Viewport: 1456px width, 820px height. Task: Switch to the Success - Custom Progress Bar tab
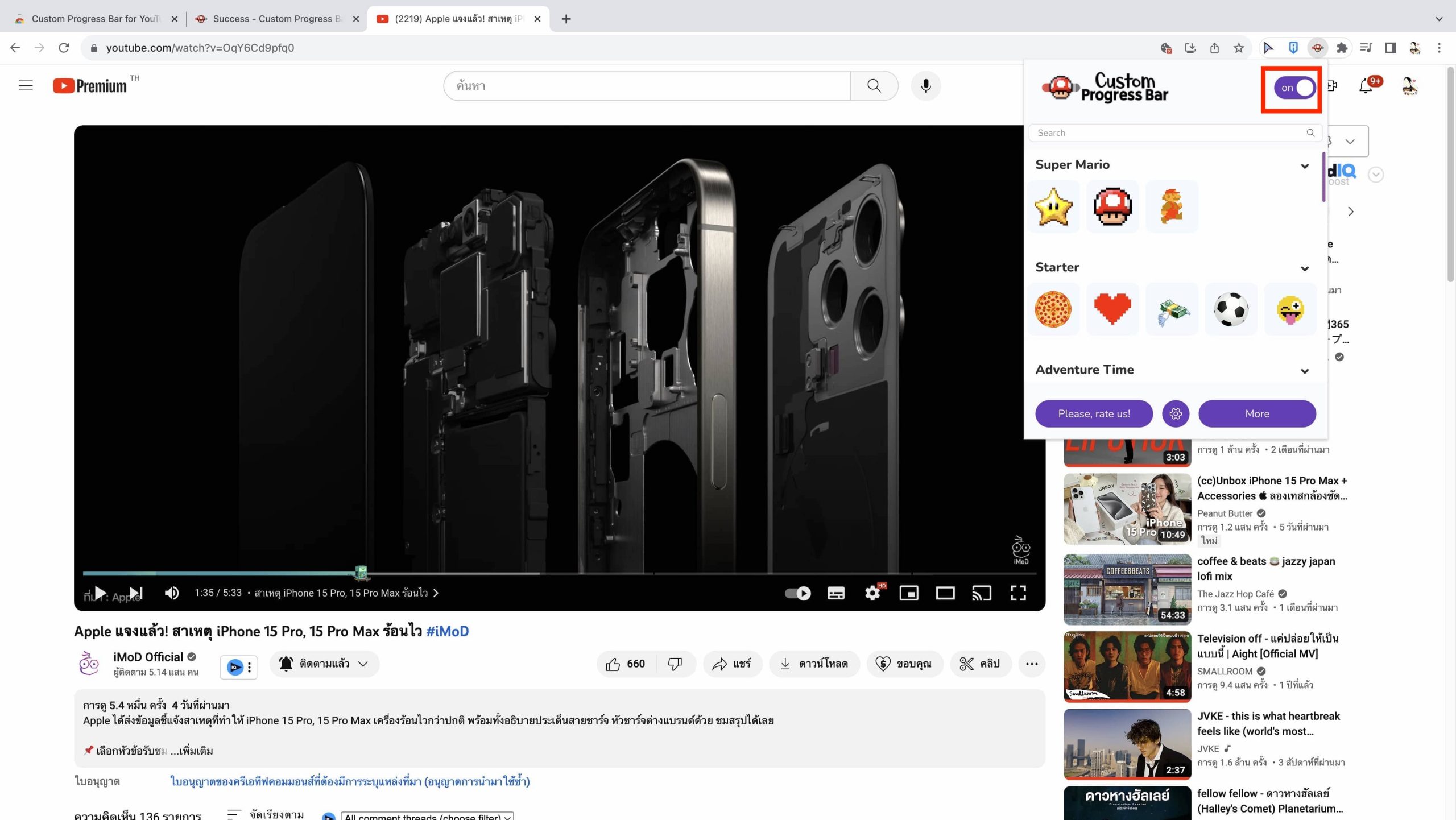pos(276,19)
